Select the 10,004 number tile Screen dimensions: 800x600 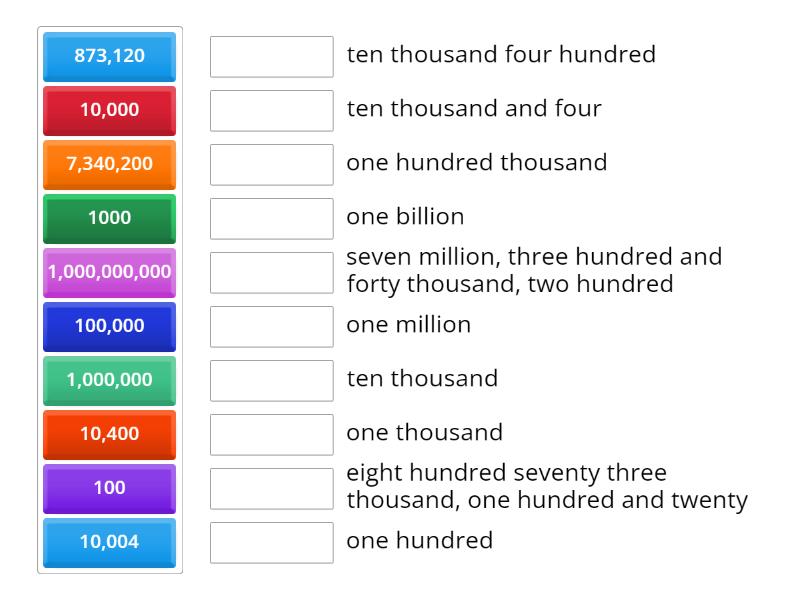[x=109, y=542]
